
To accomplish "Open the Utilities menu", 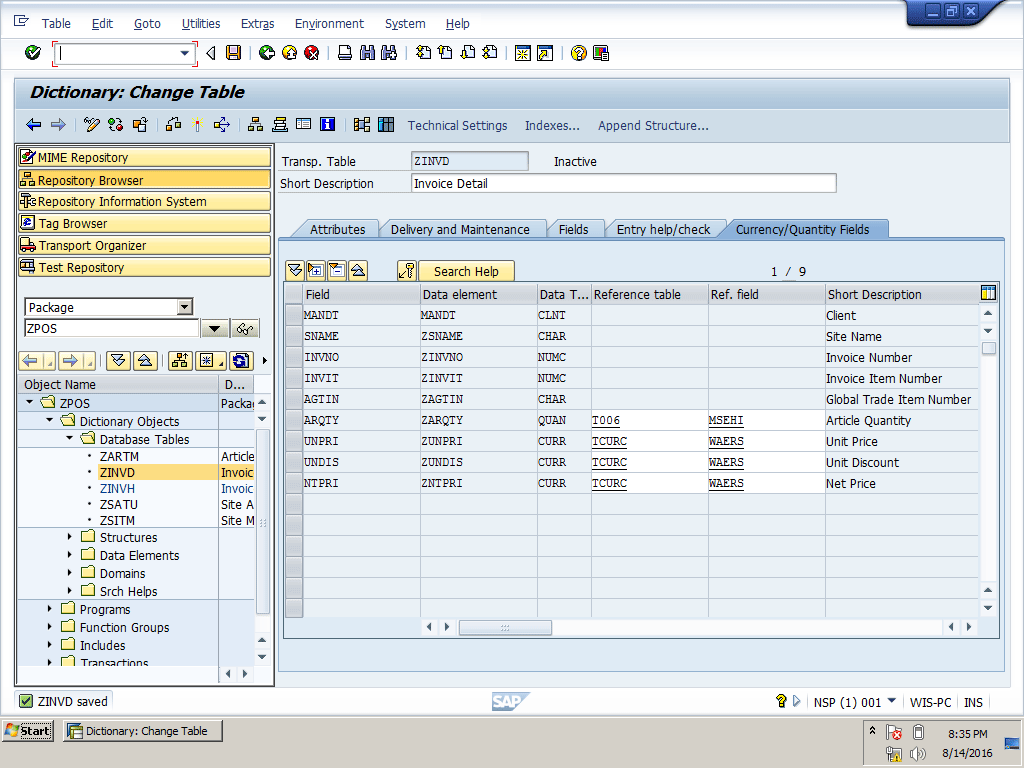I will (201, 23).
